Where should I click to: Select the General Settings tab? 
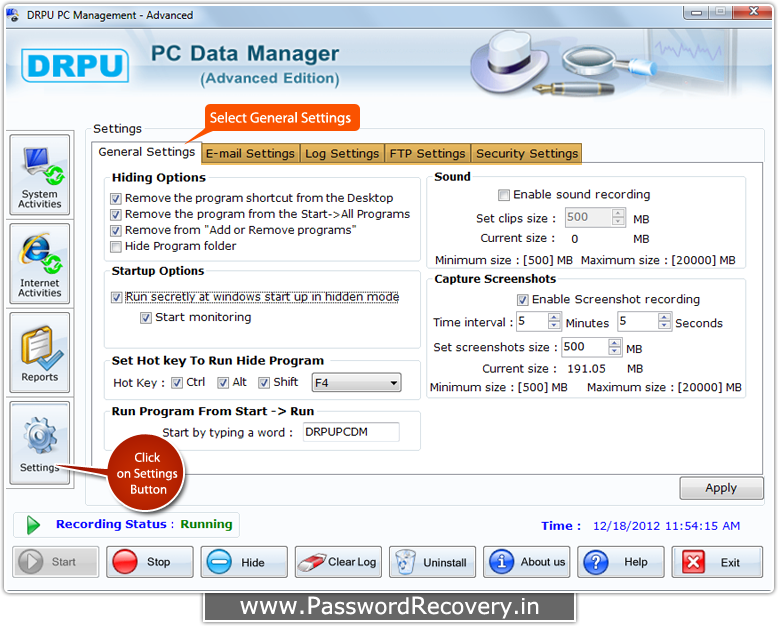point(146,152)
